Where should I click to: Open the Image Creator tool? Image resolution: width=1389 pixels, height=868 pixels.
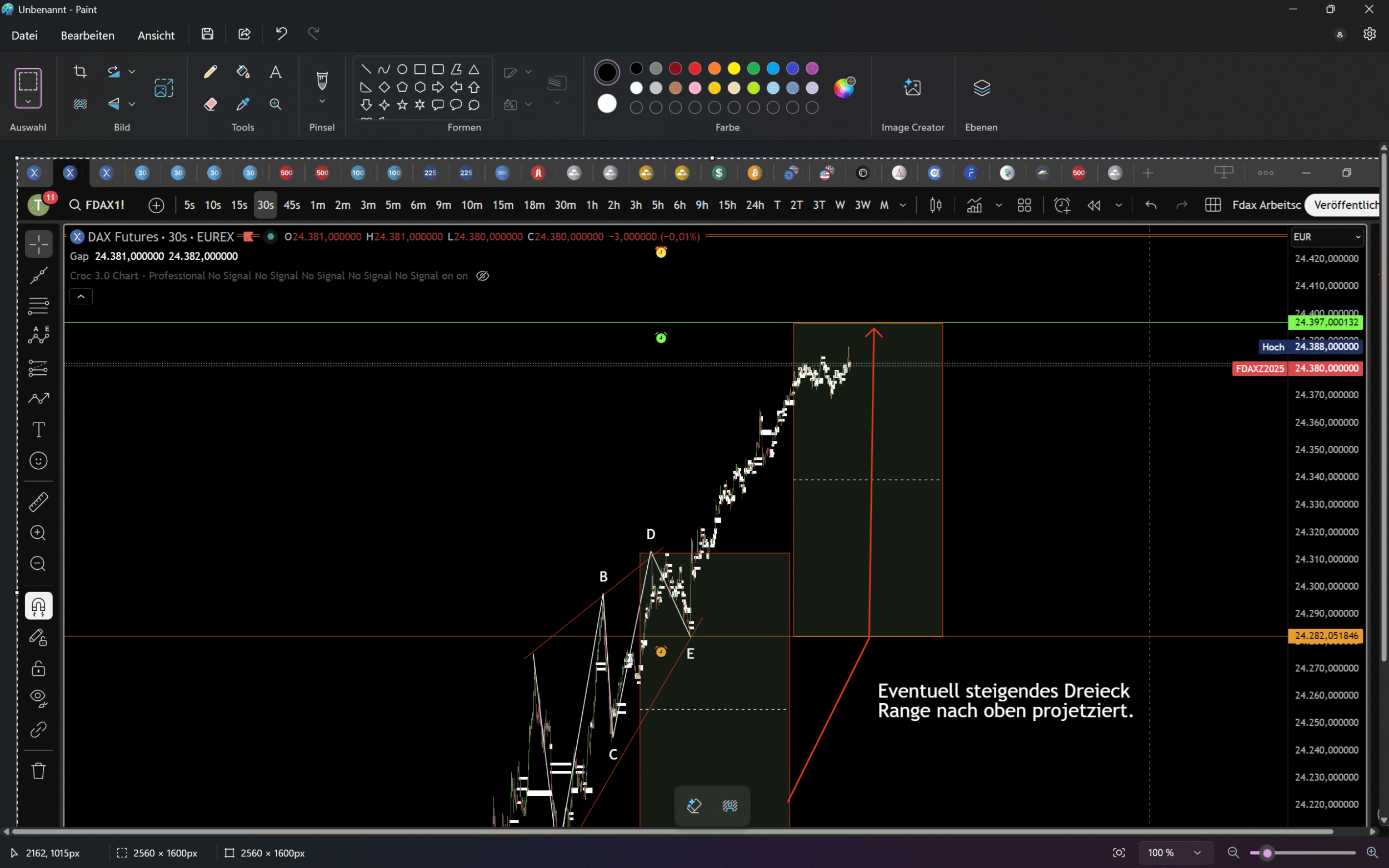tap(912, 88)
